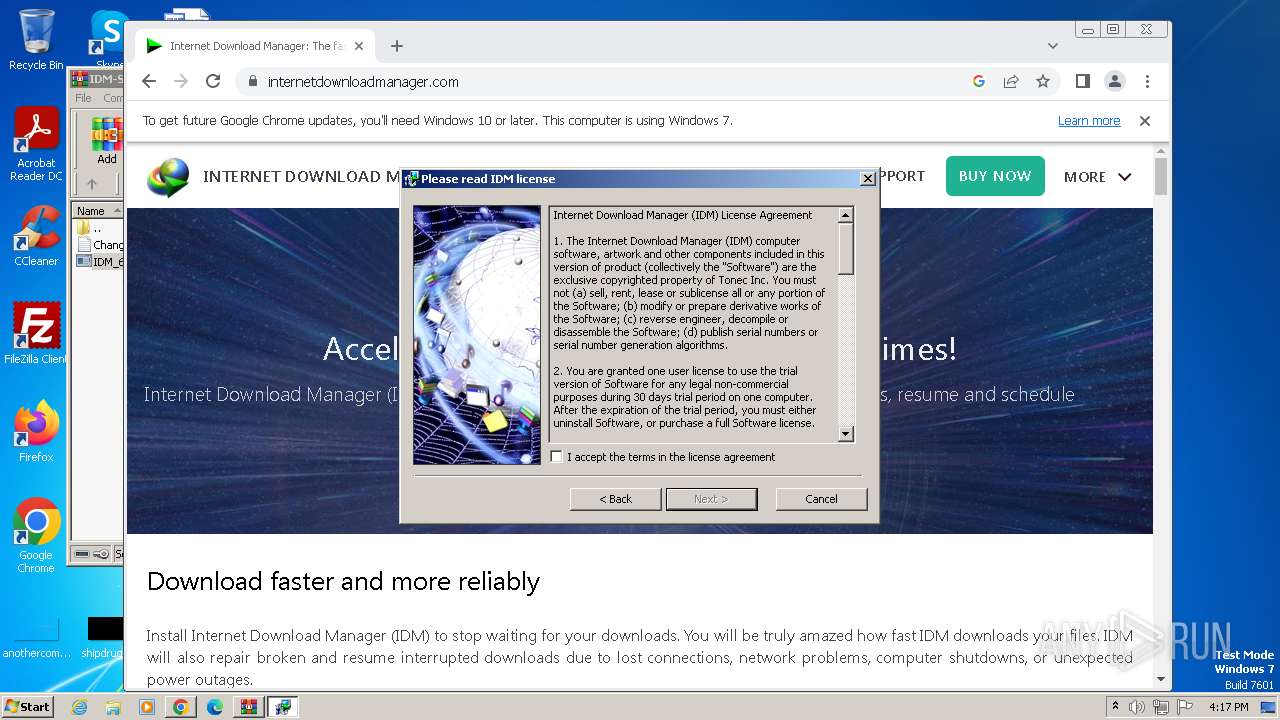This screenshot has width=1280, height=720.
Task: Select the parent folder '..' row in WinRAR
Action: pyautogui.click(x=98, y=228)
